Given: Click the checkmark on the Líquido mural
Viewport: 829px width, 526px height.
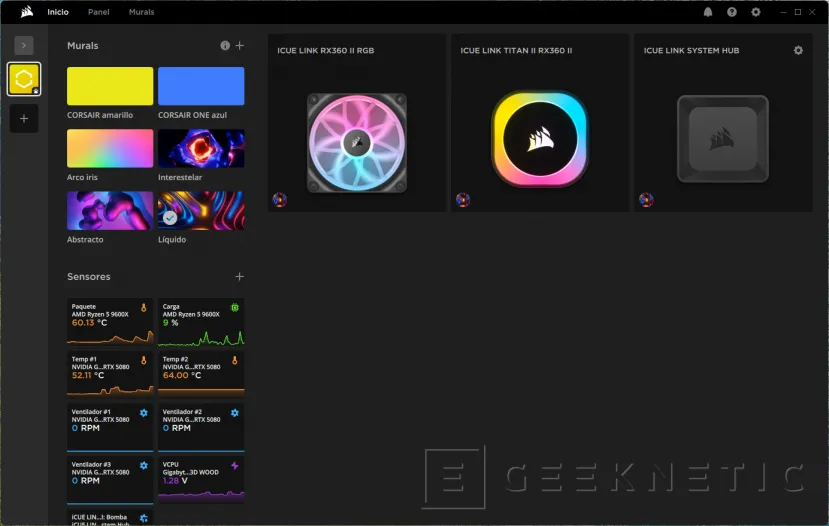Looking at the screenshot, I should point(170,218).
